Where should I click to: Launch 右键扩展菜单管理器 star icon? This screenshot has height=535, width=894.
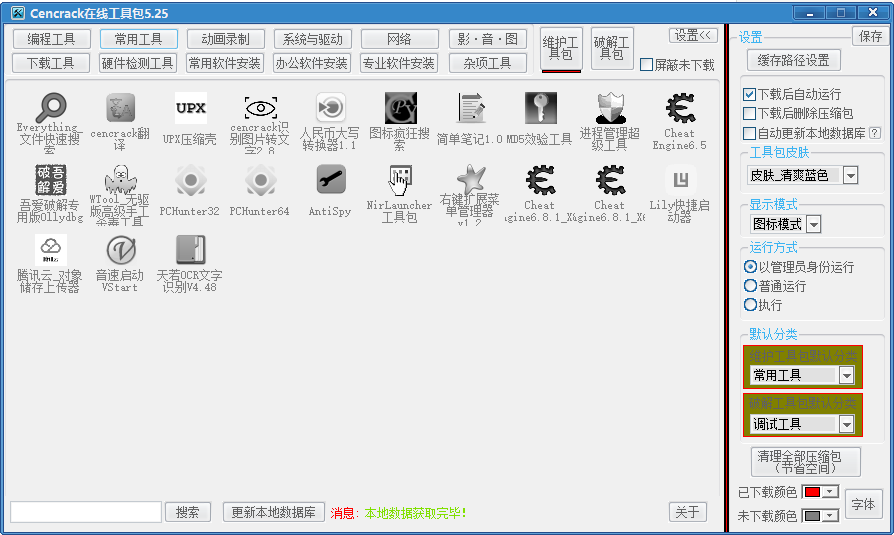click(471, 180)
